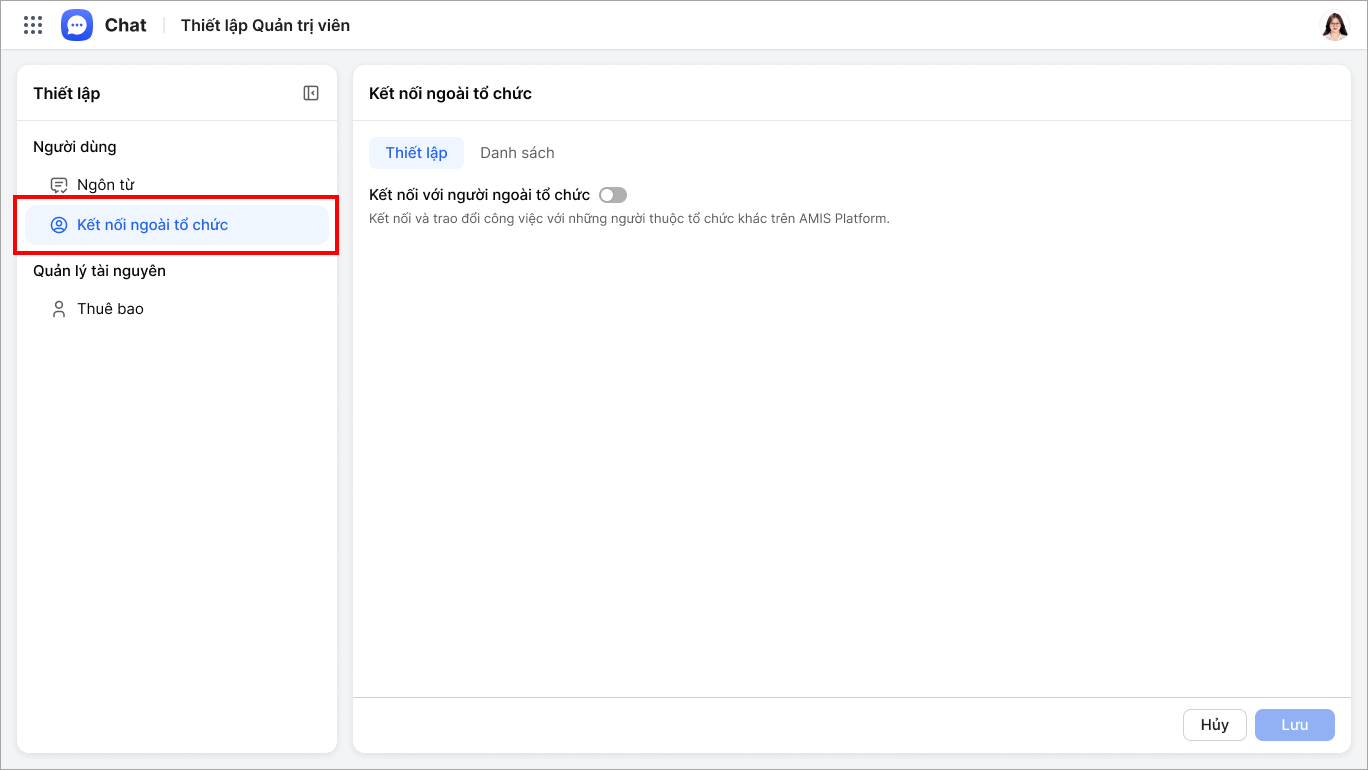The image size is (1368, 770).
Task: Click the Lưu save button
Action: coord(1294,725)
